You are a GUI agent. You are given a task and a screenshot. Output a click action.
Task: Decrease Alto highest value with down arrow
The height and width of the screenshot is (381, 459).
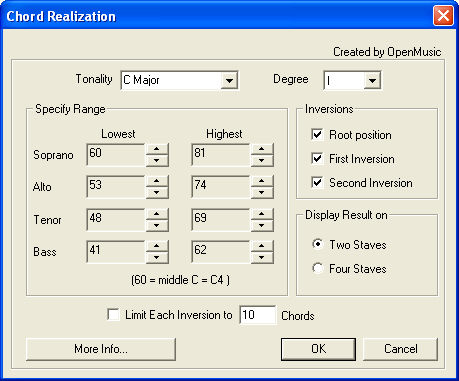(x=262, y=192)
